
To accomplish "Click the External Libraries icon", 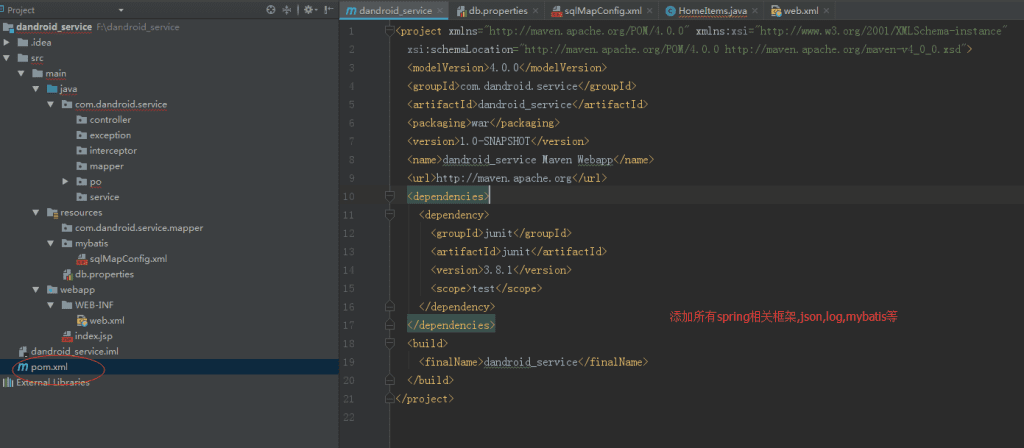I will coord(8,383).
